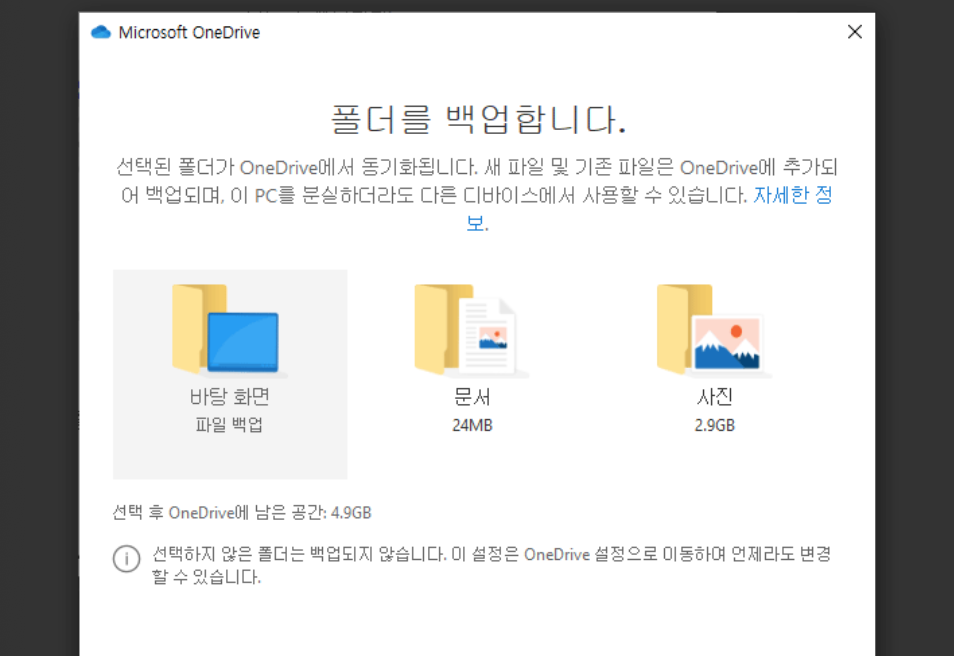Image resolution: width=954 pixels, height=656 pixels.
Task: Click the 사진 folder label
Action: pyautogui.click(x=715, y=397)
